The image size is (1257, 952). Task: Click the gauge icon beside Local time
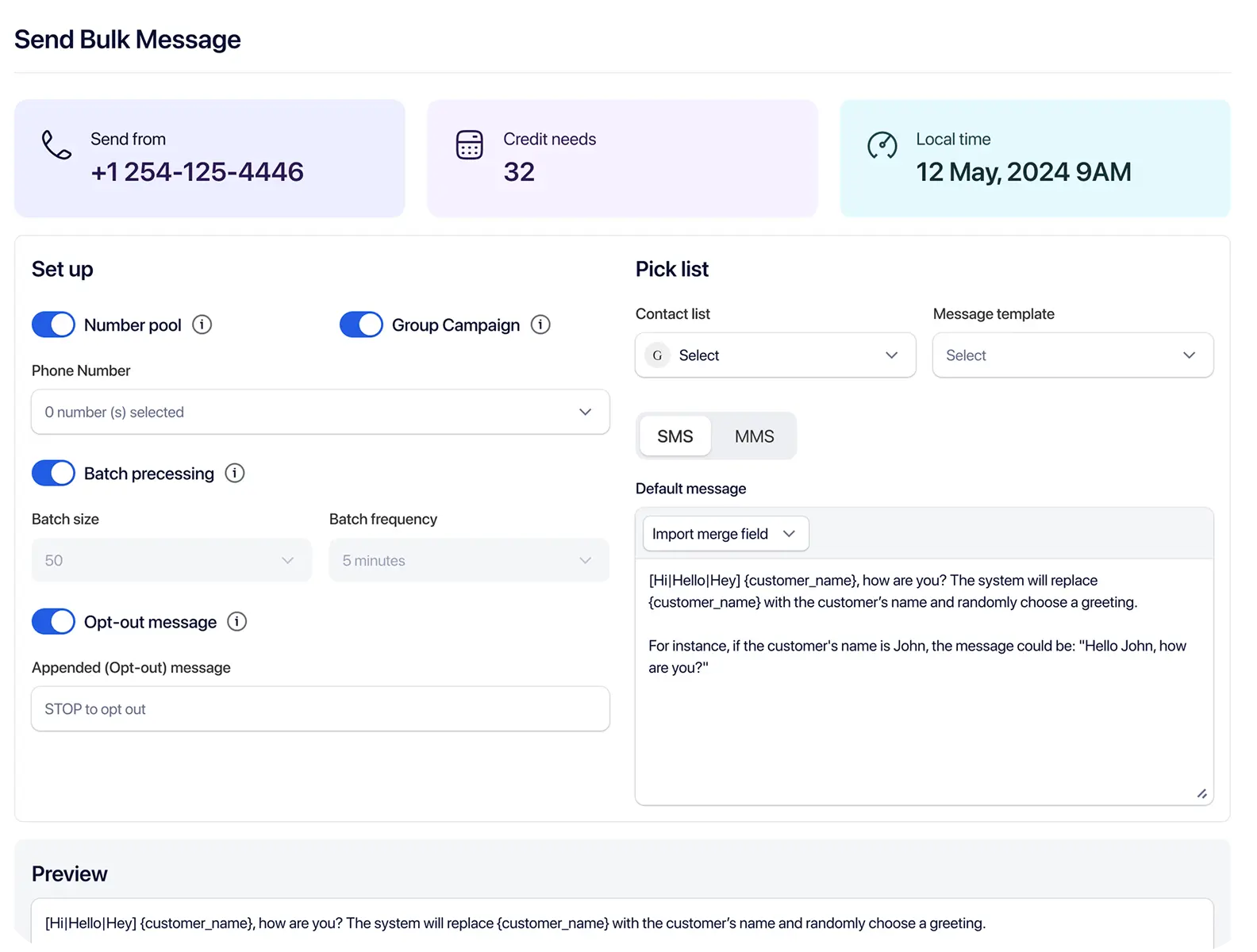tap(882, 145)
